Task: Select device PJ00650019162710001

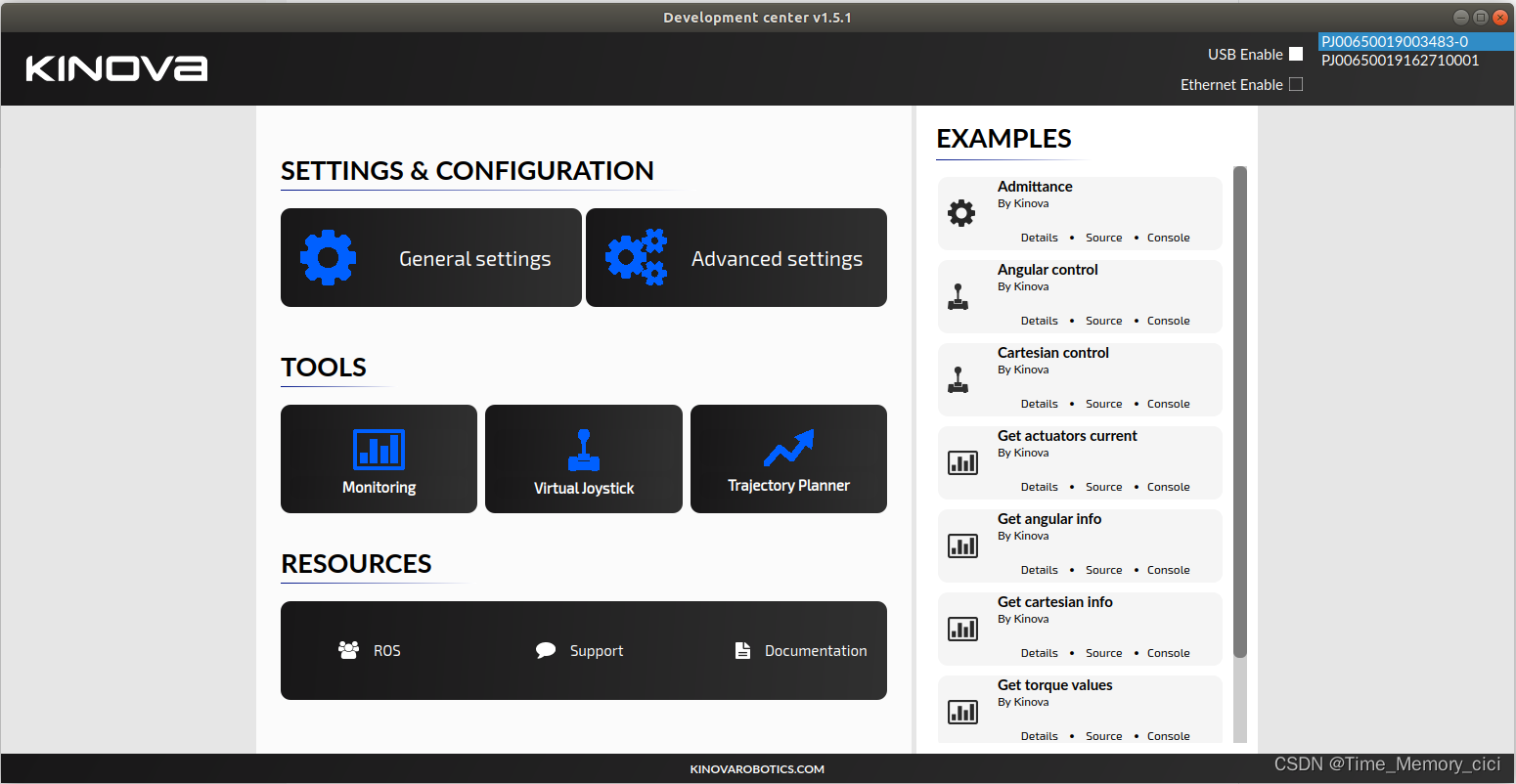Action: coord(1415,60)
